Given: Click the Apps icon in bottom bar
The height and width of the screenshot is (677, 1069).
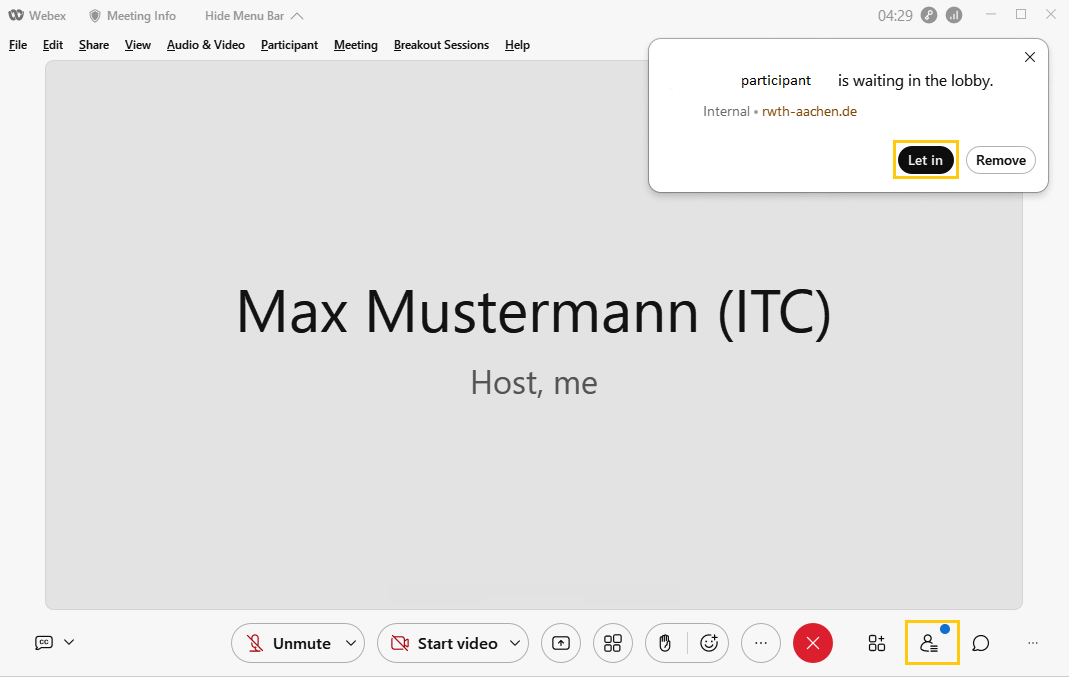Looking at the screenshot, I should (x=877, y=643).
